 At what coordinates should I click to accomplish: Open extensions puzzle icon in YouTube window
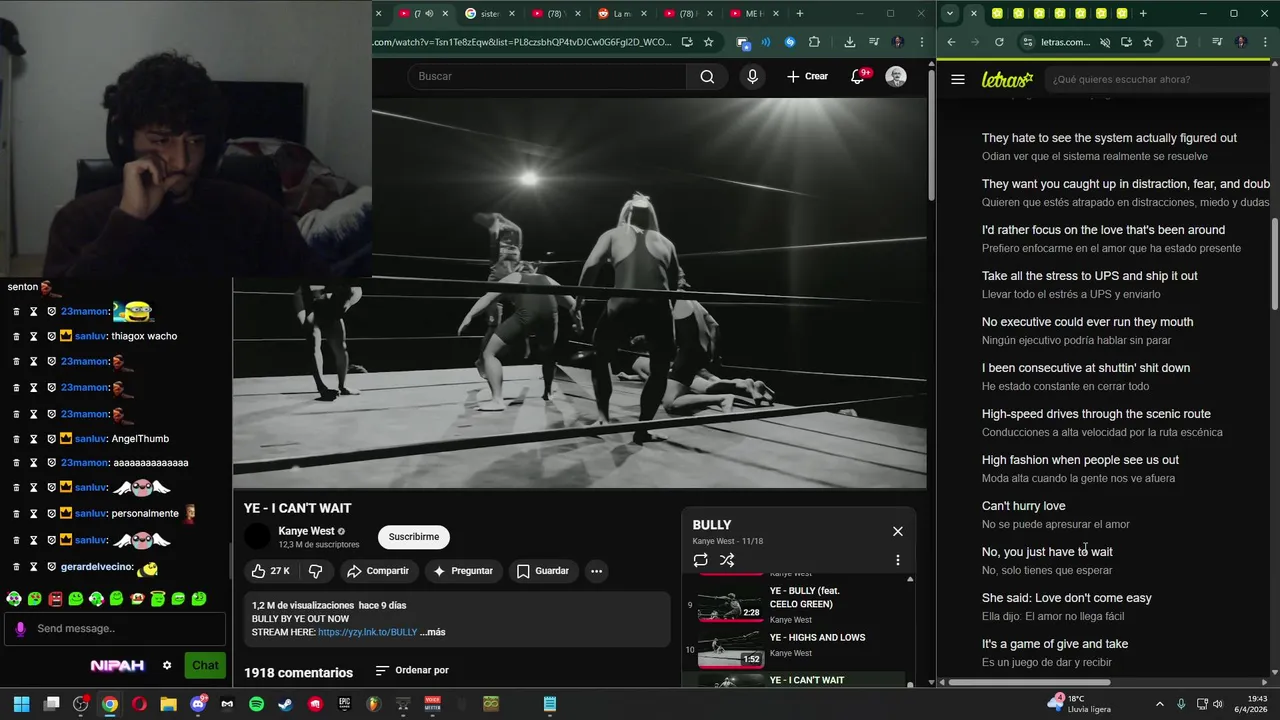pos(814,42)
